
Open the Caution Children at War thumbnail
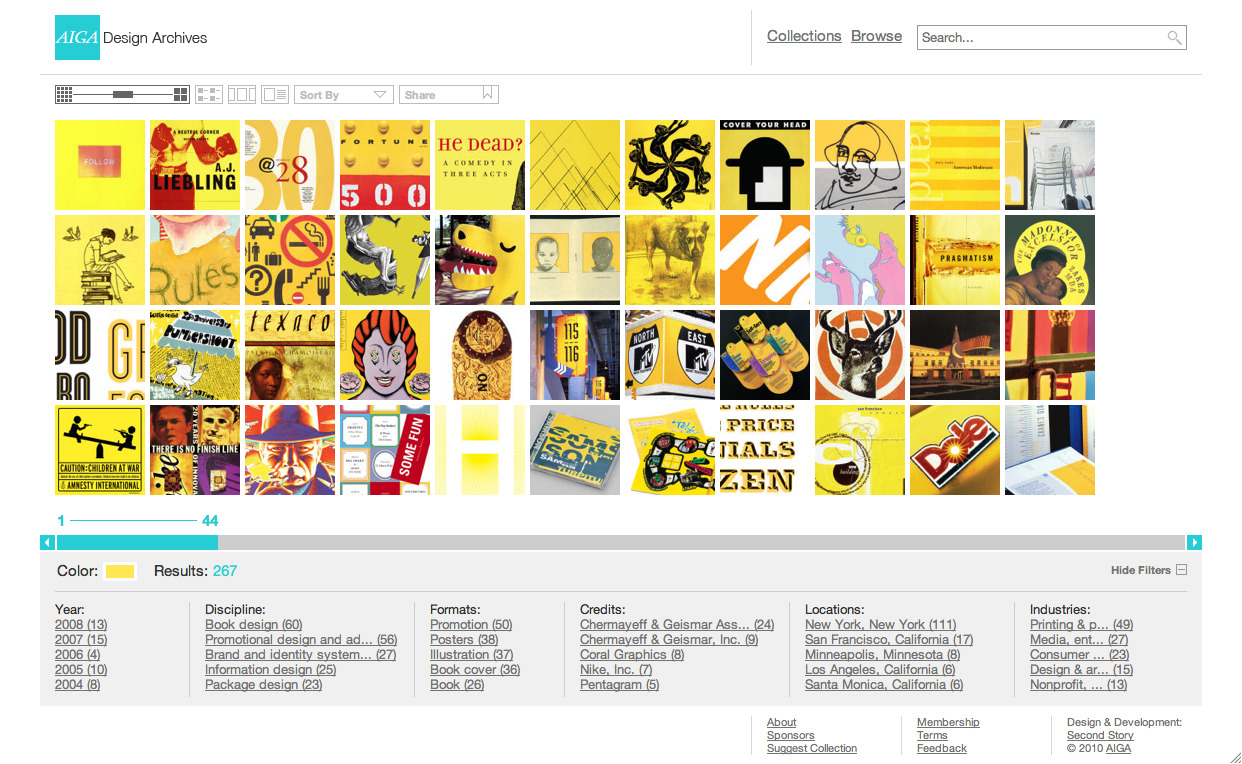[100, 450]
